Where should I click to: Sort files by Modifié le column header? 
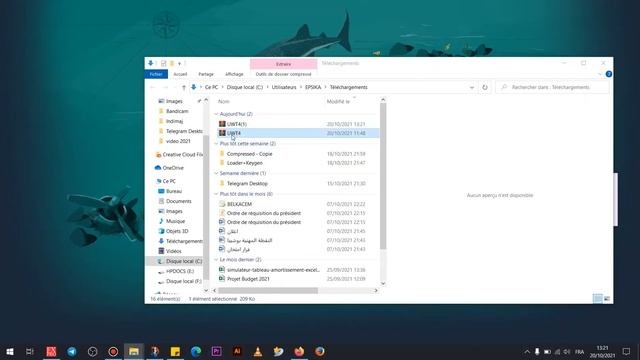[338, 101]
